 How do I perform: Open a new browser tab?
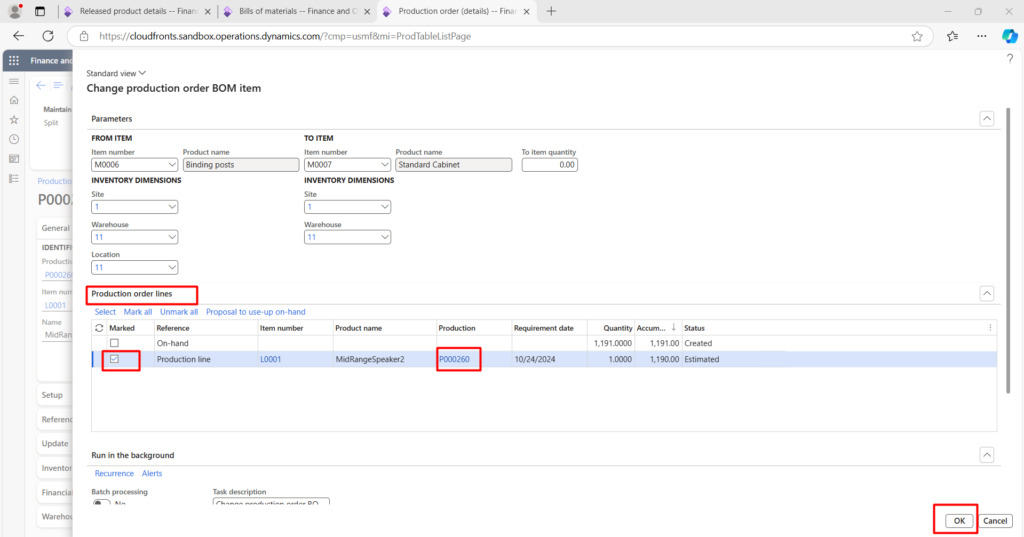[x=551, y=11]
